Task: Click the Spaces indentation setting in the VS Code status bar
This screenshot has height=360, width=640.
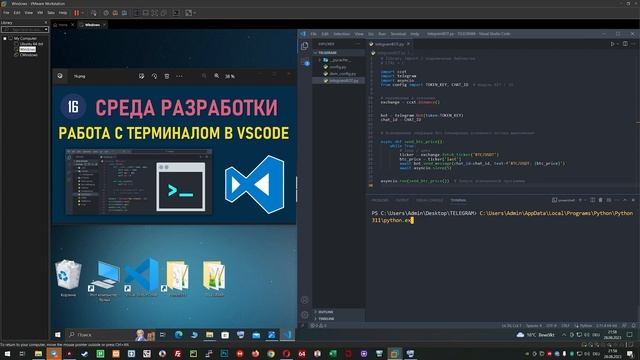Action: tap(534, 326)
